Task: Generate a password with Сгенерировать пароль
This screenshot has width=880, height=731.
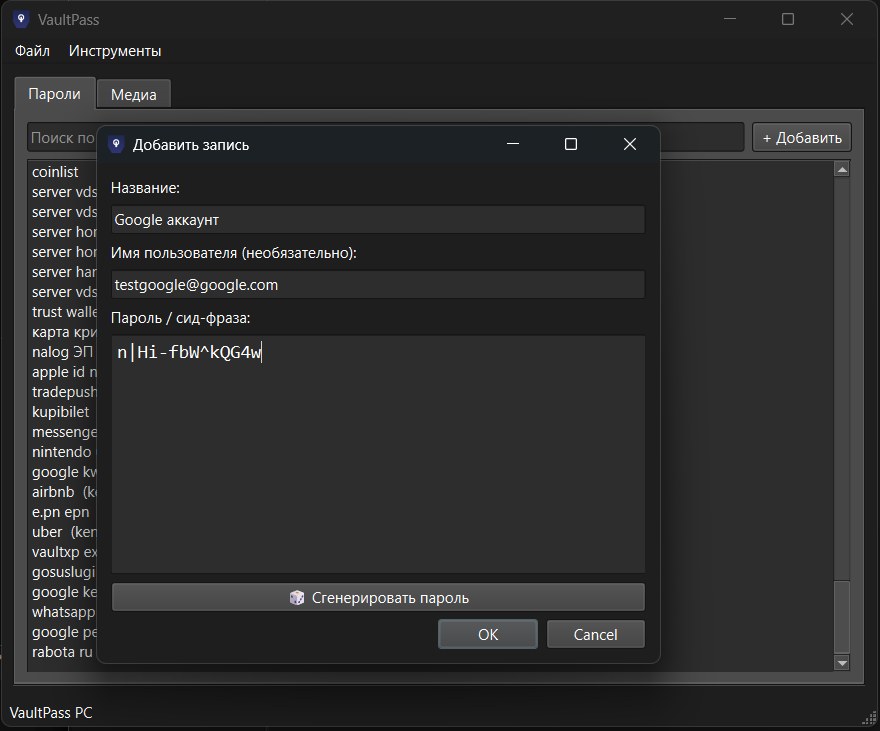Action: (378, 597)
